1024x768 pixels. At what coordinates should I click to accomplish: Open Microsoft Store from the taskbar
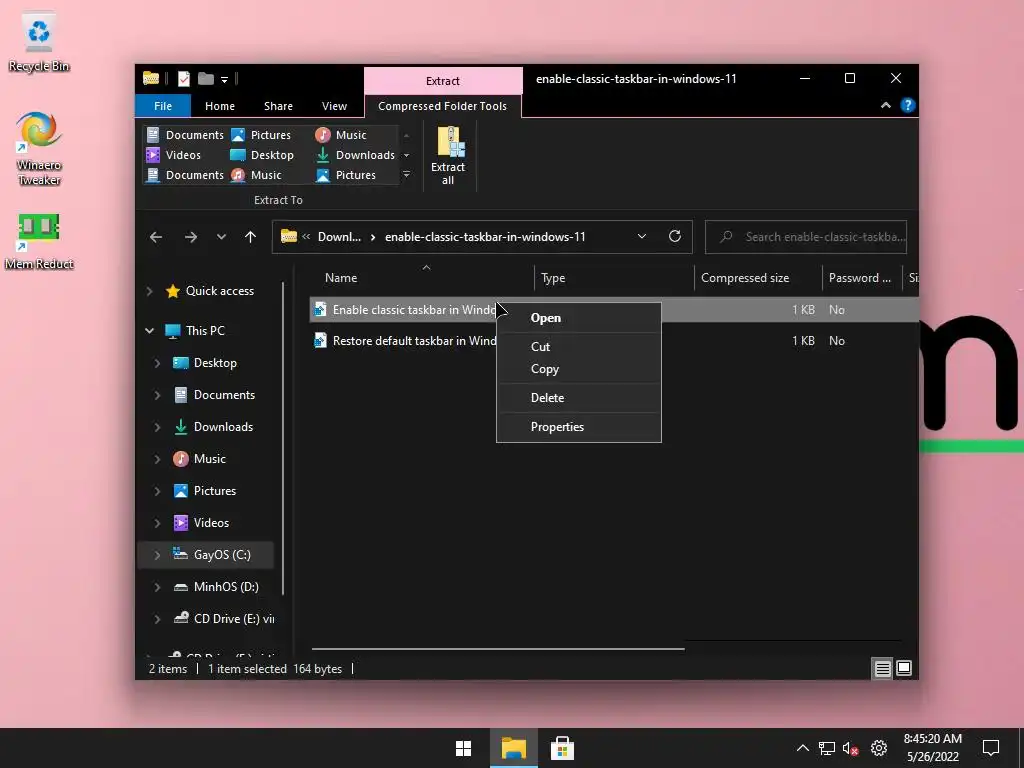click(x=562, y=748)
